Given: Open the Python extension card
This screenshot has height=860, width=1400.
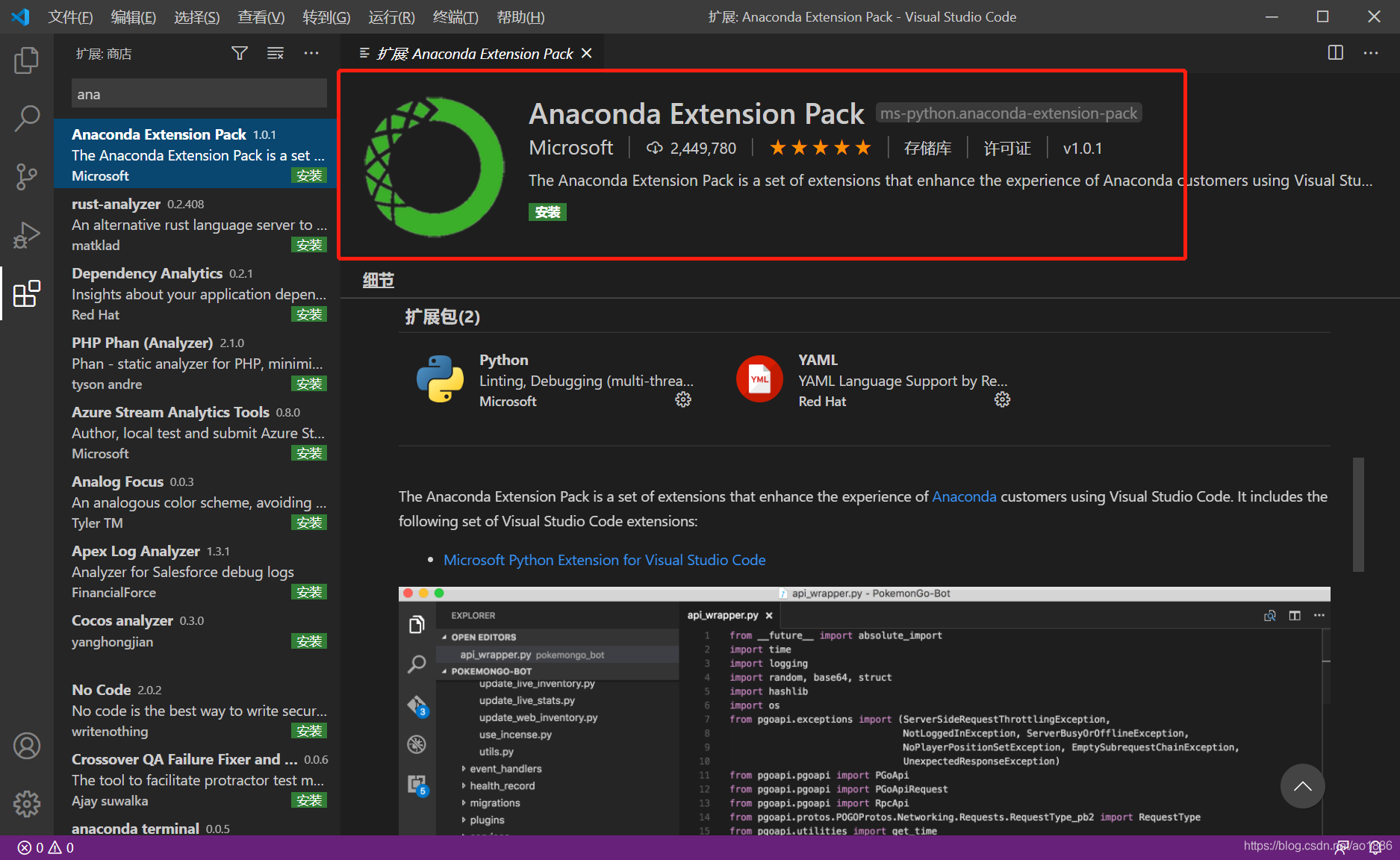Looking at the screenshot, I should click(x=554, y=379).
